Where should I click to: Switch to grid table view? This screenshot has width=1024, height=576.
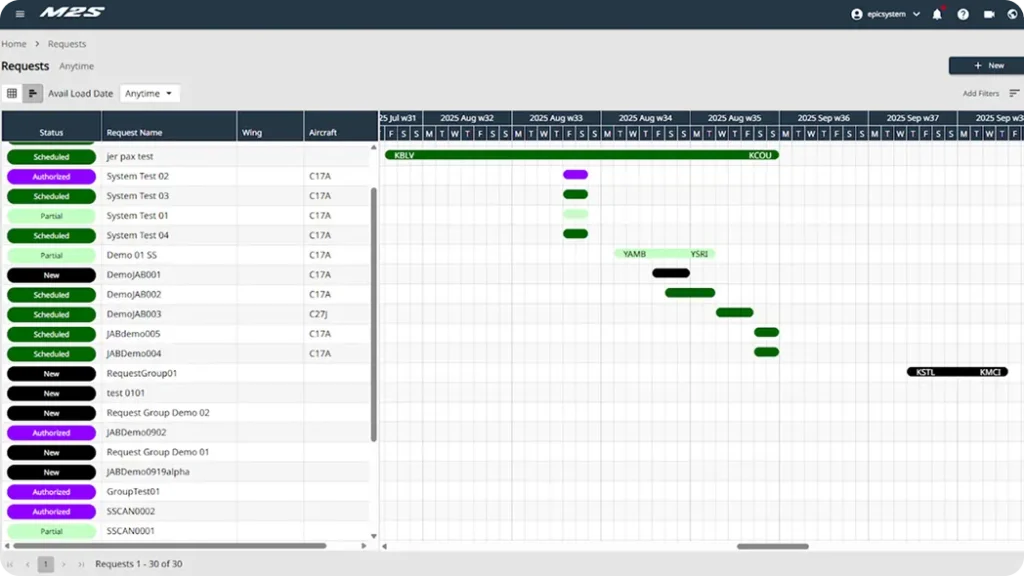[12, 93]
